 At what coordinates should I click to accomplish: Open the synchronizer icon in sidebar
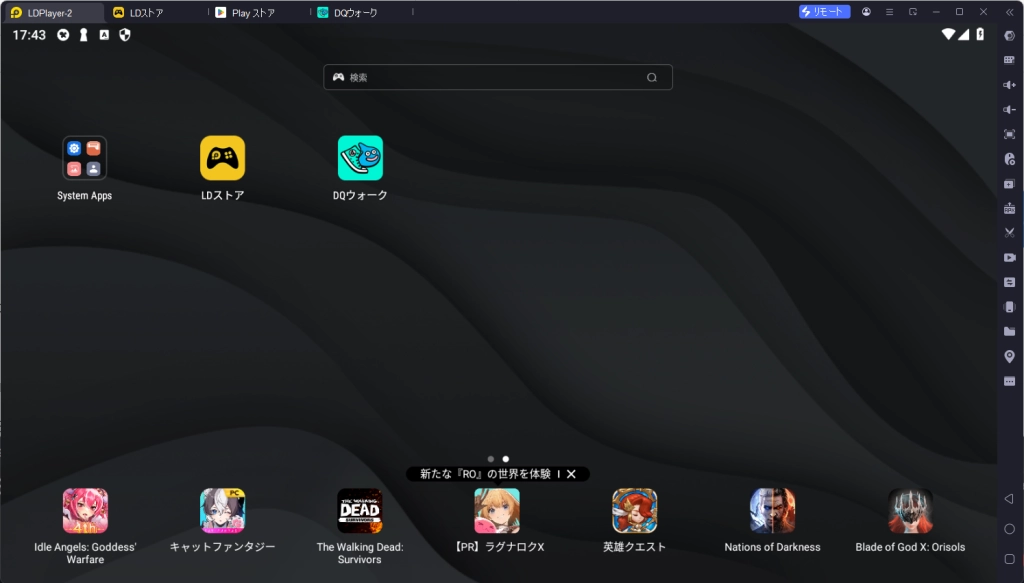1010,282
